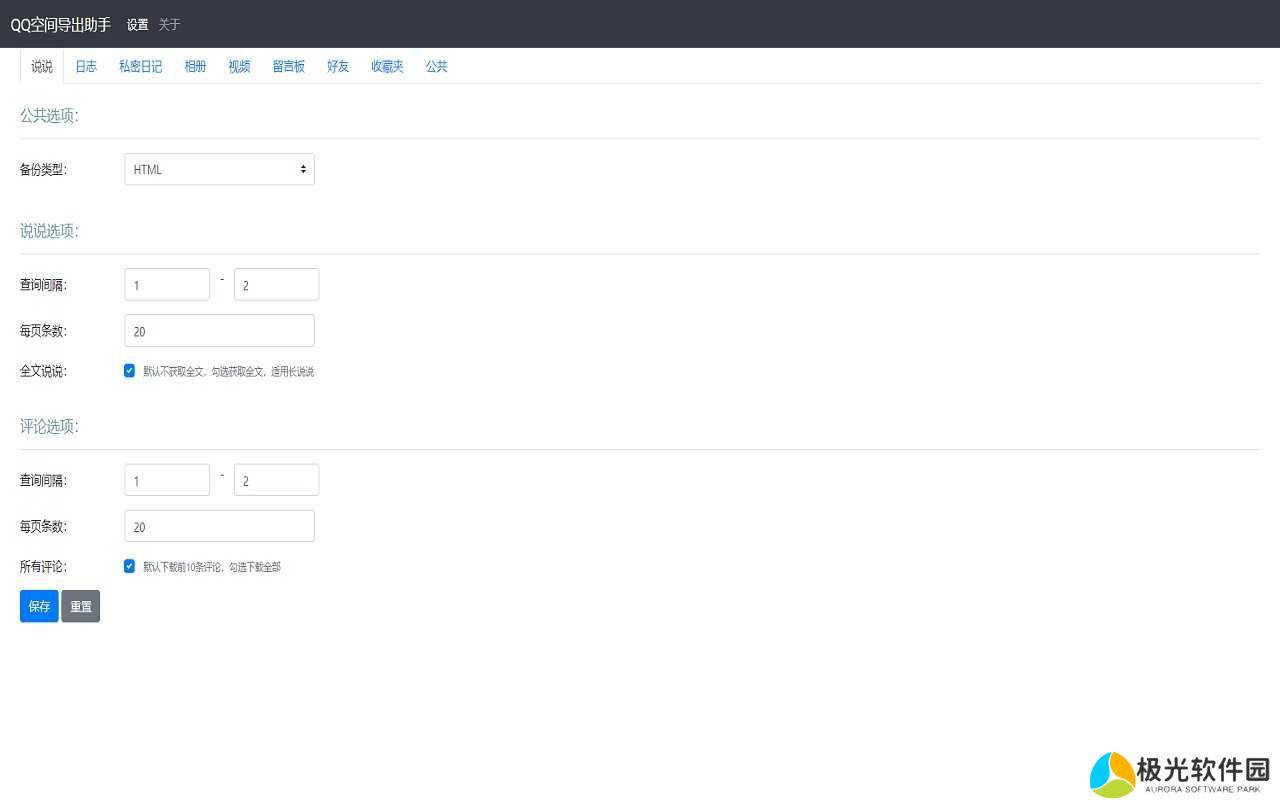This screenshot has width=1280, height=800.
Task: Switch to the 私密日记 tab
Action: point(140,67)
